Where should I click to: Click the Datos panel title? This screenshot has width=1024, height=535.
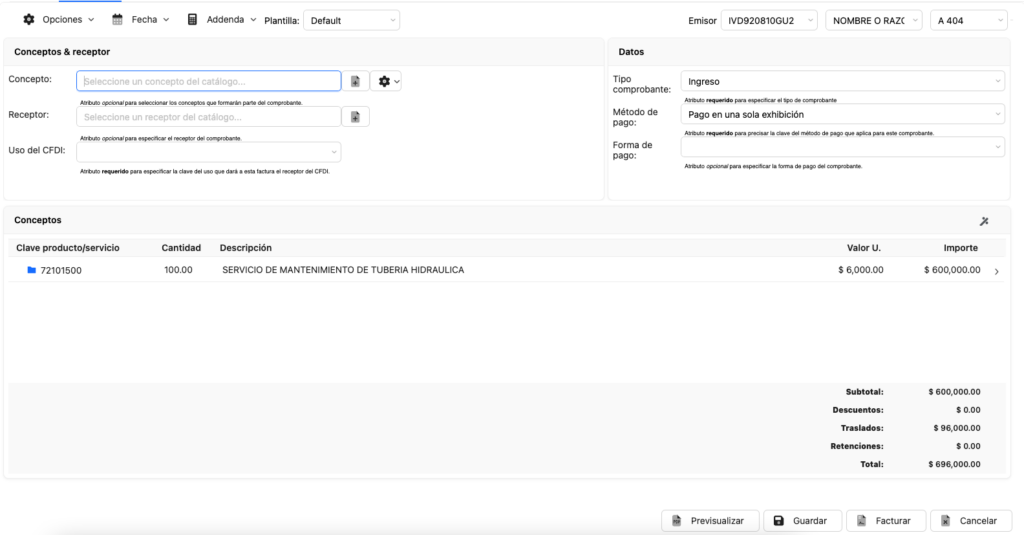click(631, 52)
